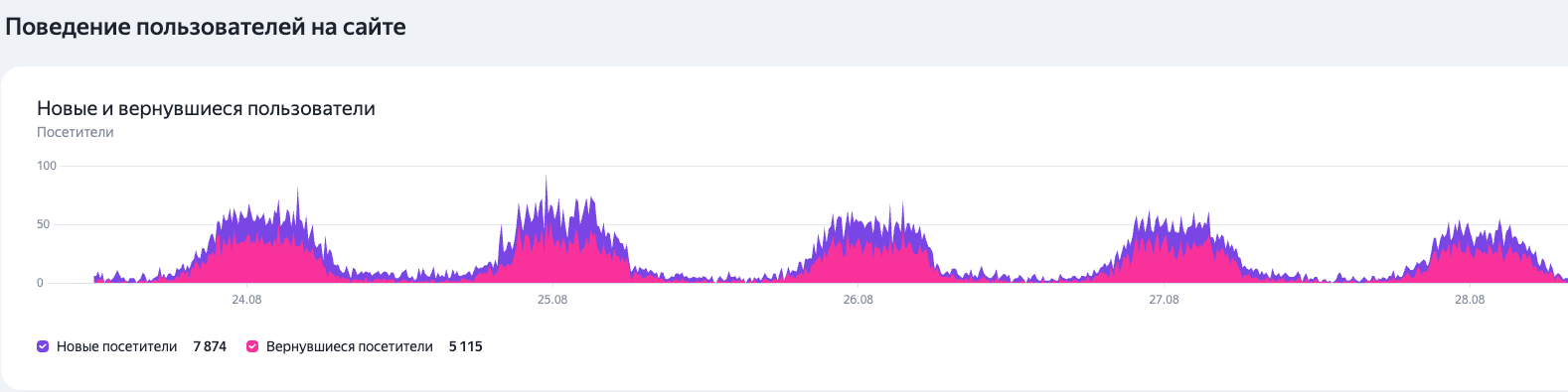
Task: Click the Посетители chart subtitle
Action: (76, 132)
